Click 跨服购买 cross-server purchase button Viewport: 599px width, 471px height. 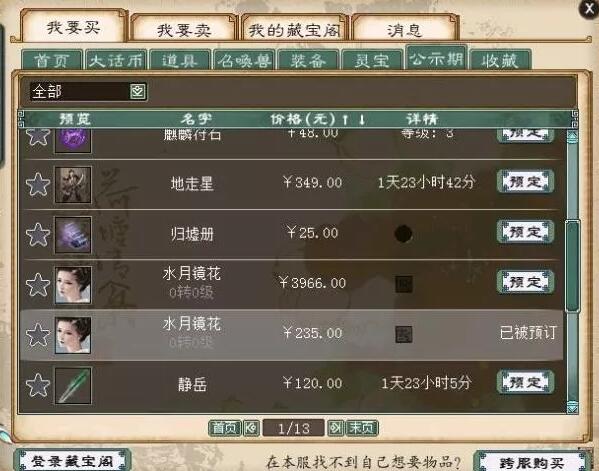coord(532,462)
